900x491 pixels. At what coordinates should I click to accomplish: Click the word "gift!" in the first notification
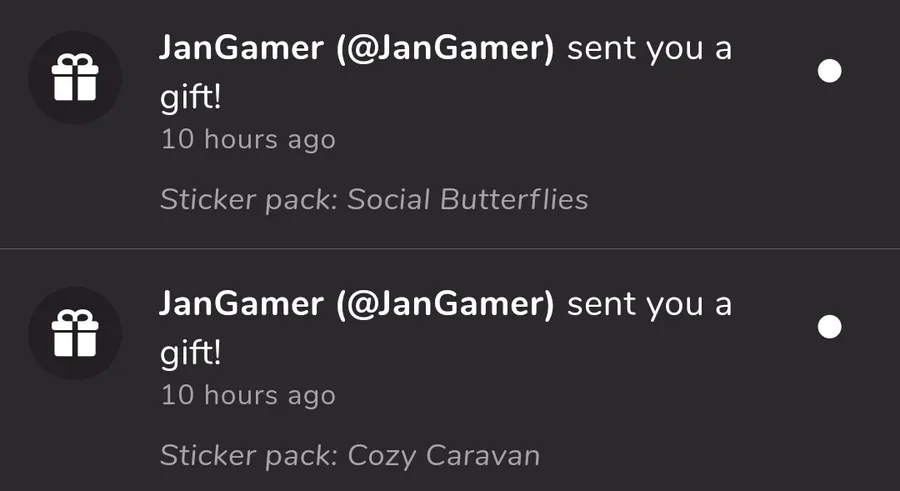click(190, 98)
